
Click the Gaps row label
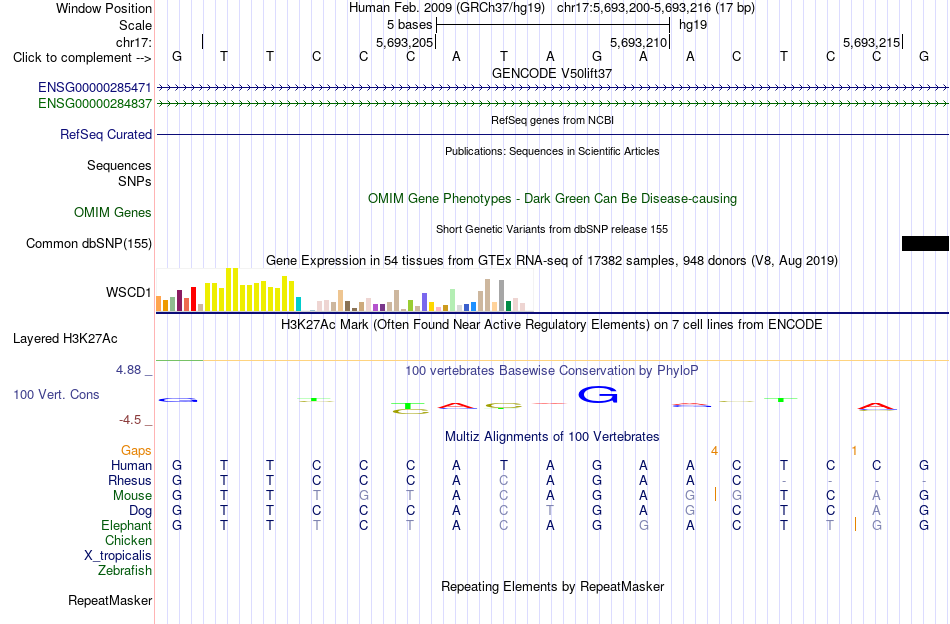tap(136, 450)
